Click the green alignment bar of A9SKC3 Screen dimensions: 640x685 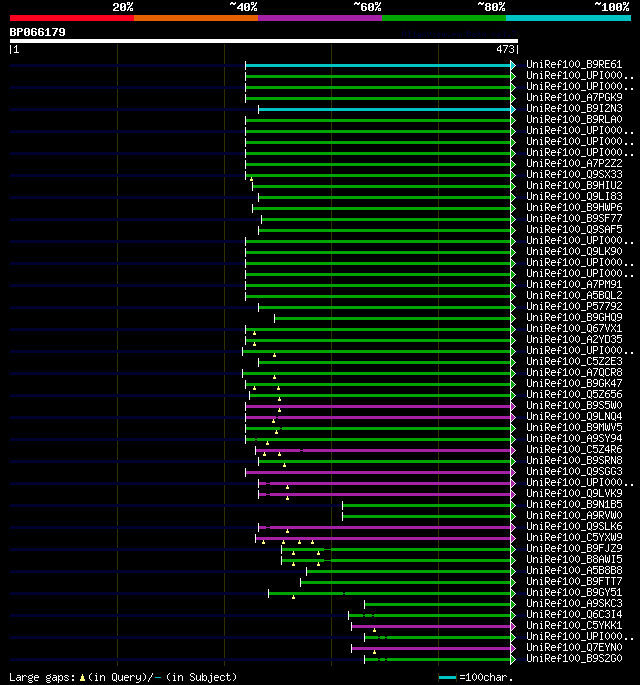pyautogui.click(x=438, y=605)
